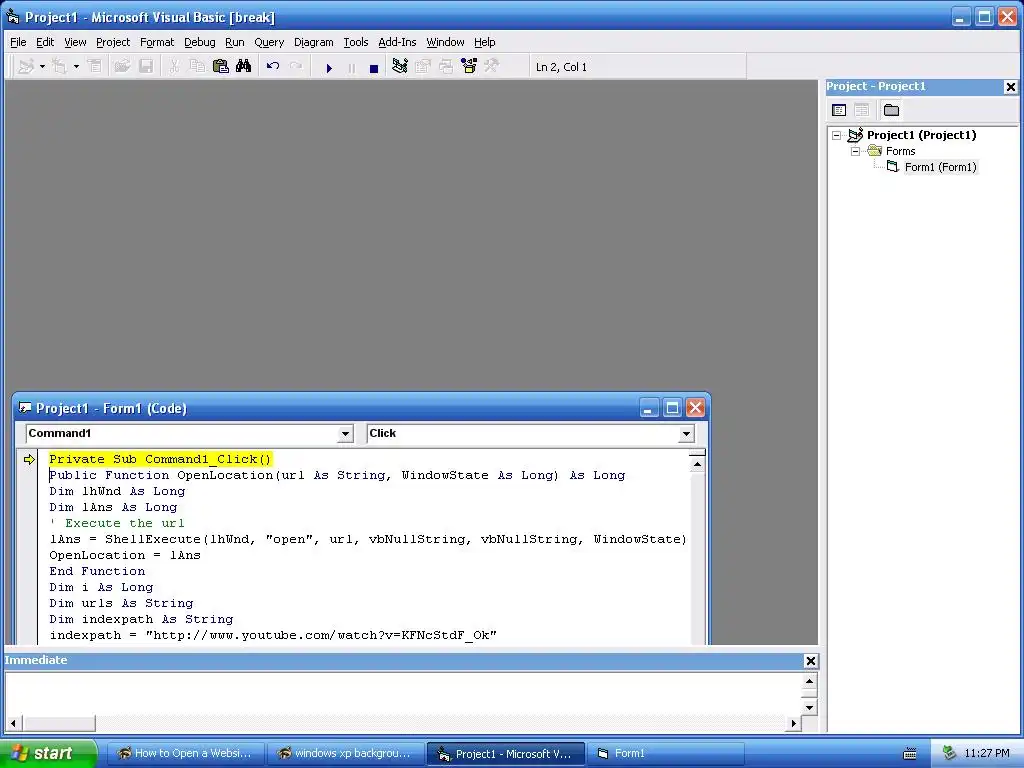Click Immediate window scroll right arrow
This screenshot has width=1024, height=768.
(793, 724)
